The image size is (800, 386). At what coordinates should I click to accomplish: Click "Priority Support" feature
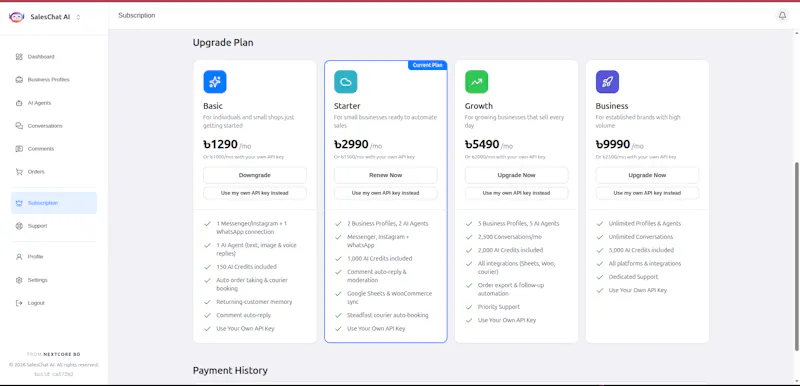pyautogui.click(x=499, y=307)
